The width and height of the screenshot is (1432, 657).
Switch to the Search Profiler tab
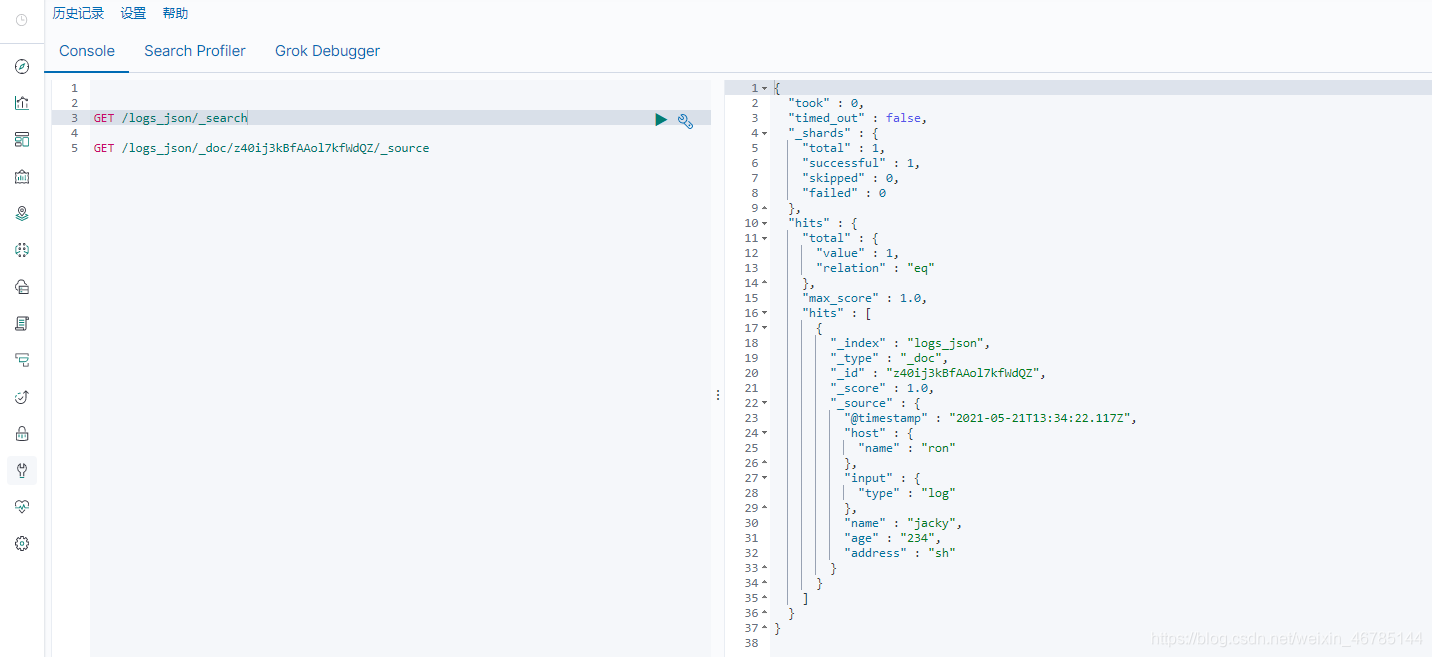[x=194, y=50]
